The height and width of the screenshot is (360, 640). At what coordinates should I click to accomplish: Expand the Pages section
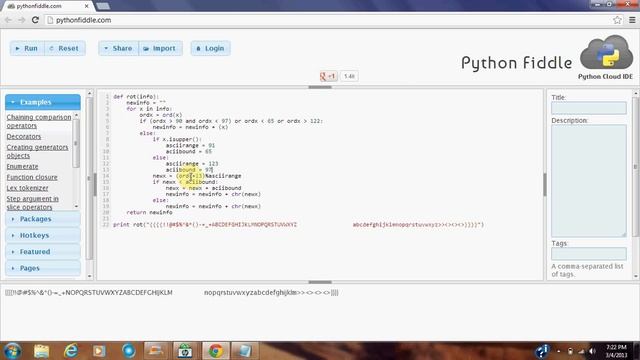43,268
